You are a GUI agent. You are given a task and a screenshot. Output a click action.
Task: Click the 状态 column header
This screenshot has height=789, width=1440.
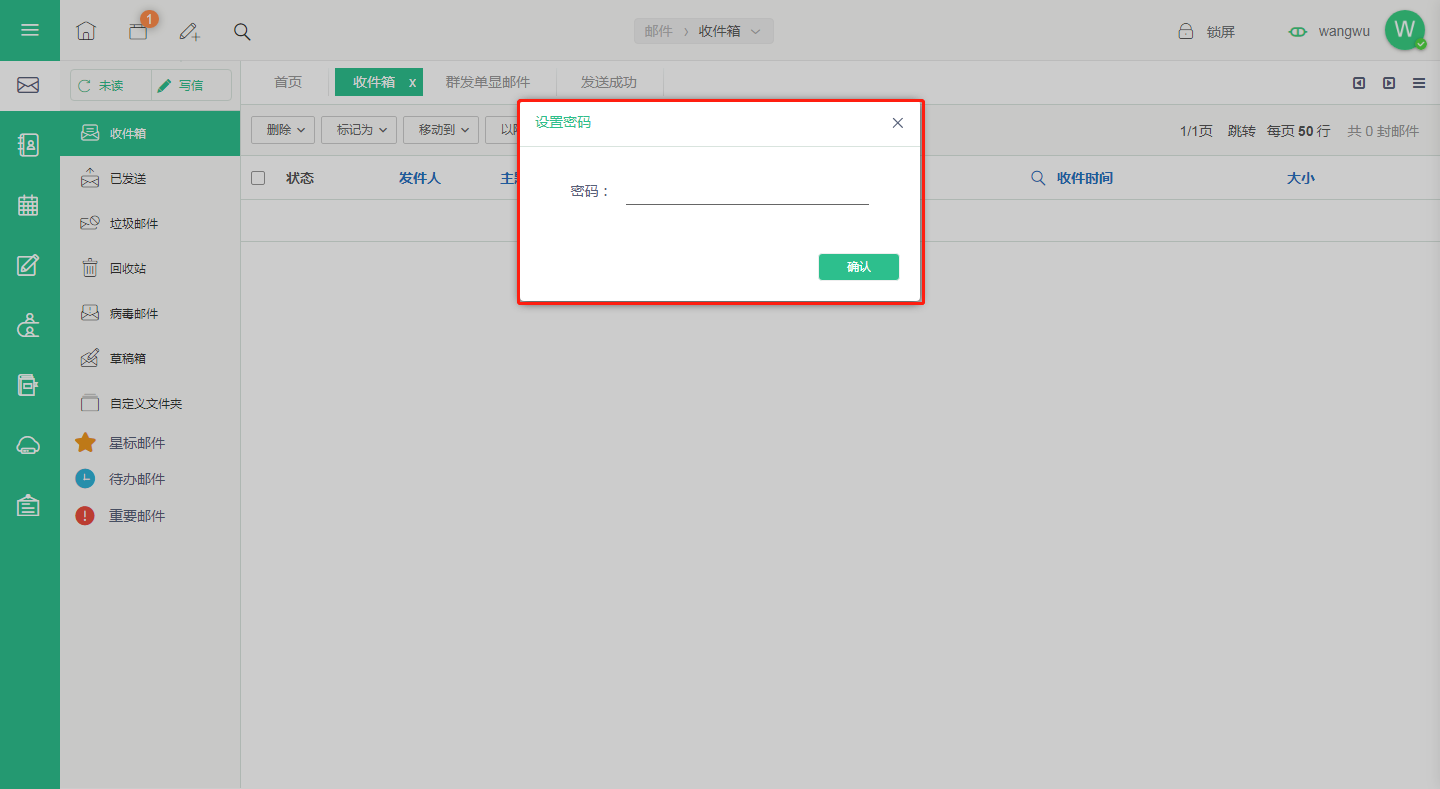(x=300, y=178)
